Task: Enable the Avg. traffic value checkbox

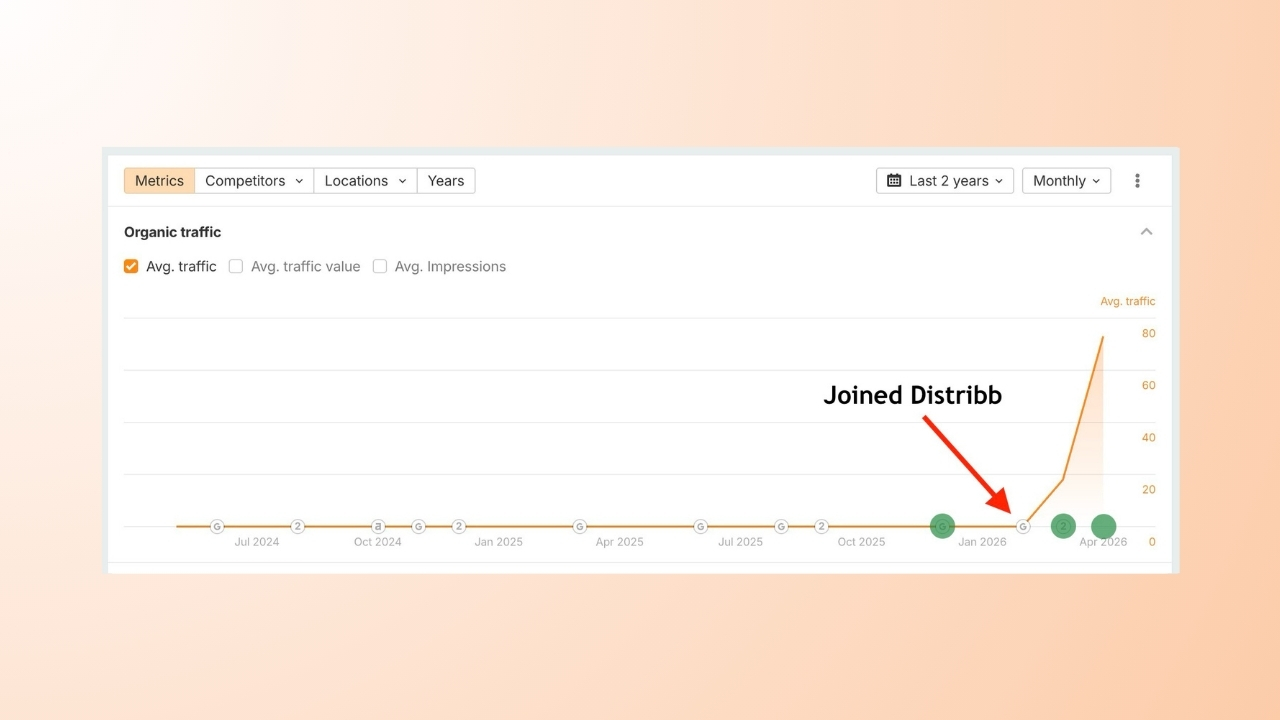Action: tap(236, 266)
